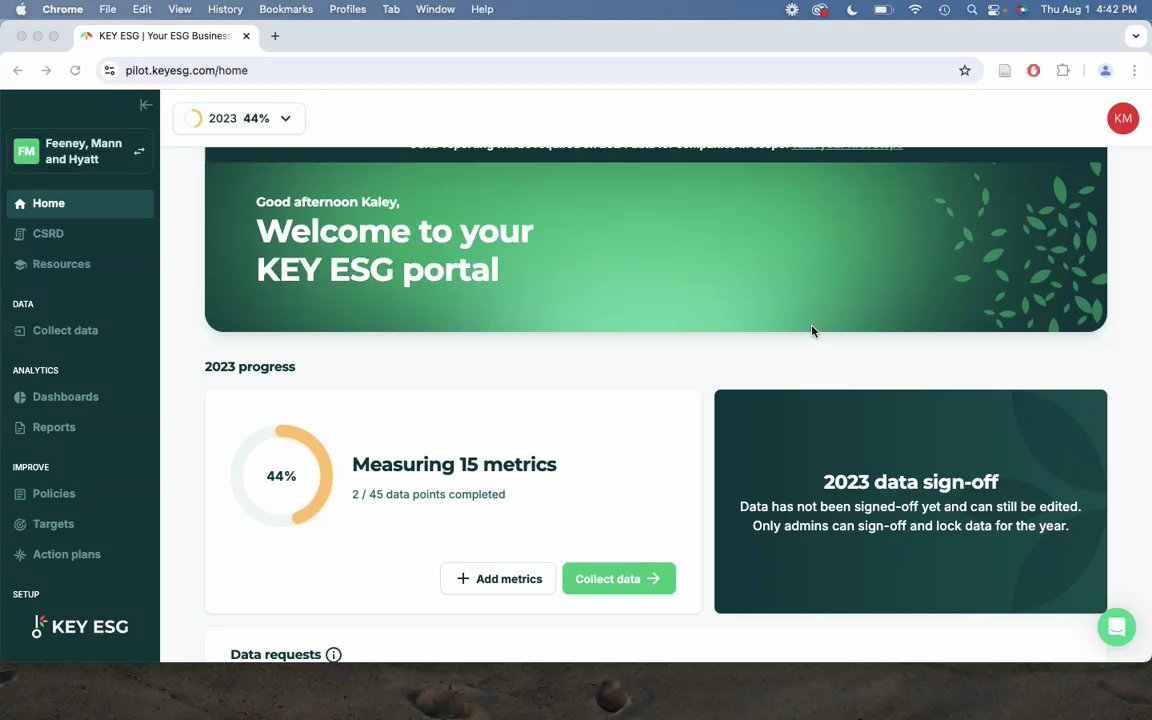1152x720 pixels.
Task: Toggle Do Not Disturb moon icon
Action: point(852,10)
